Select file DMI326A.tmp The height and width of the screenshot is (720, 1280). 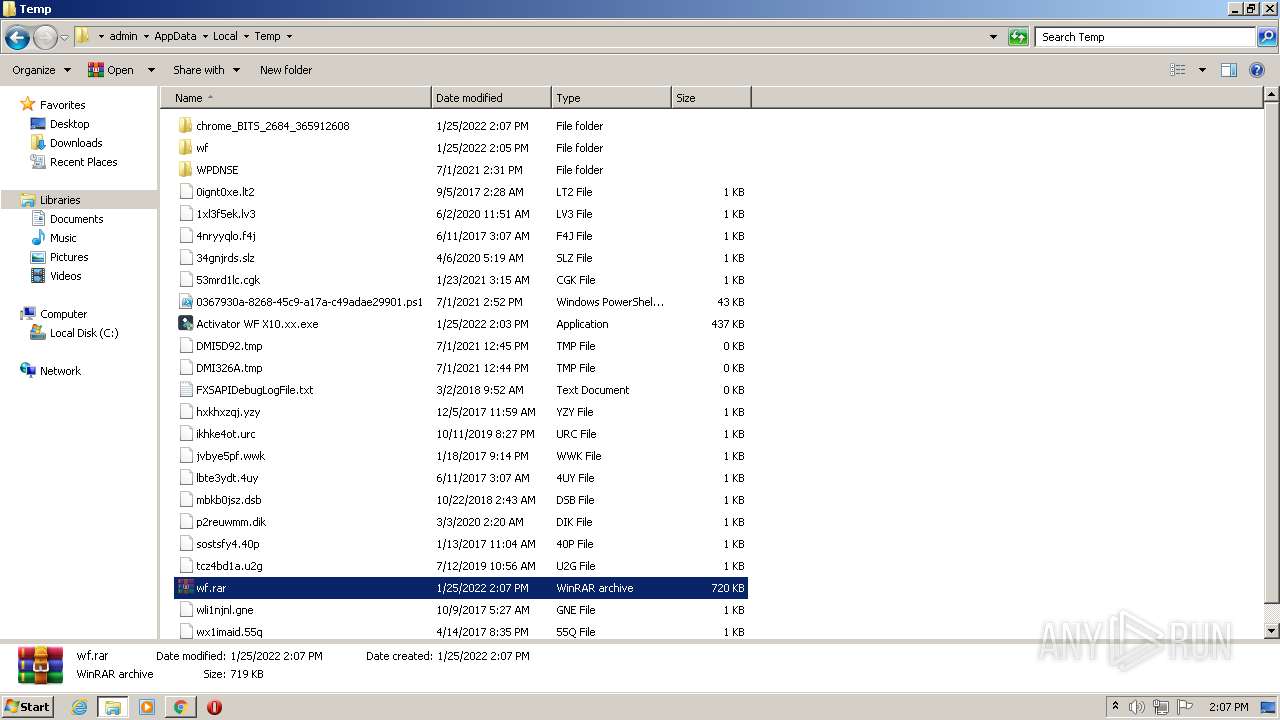[x=229, y=368]
